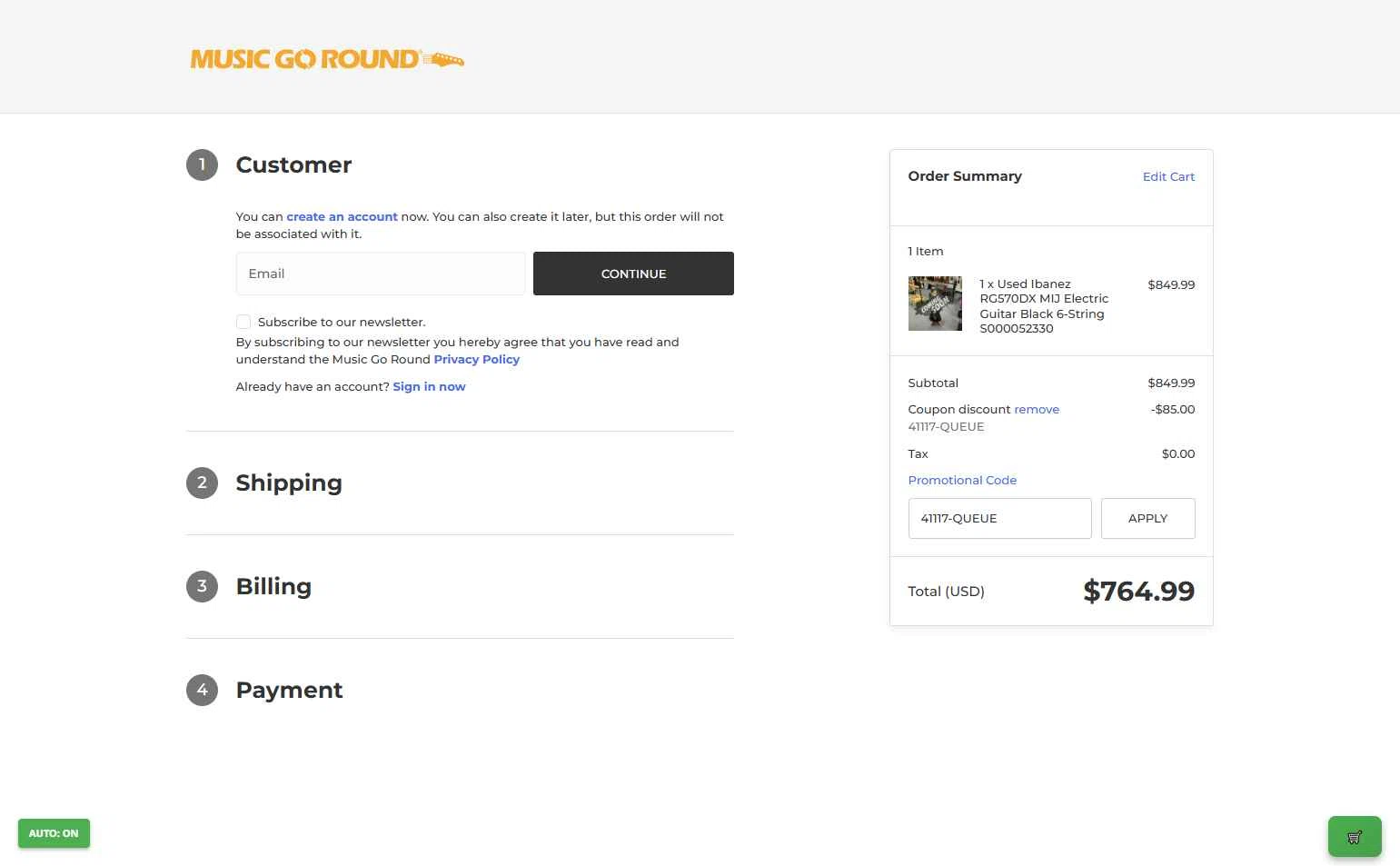Viewport: 1400px width, 866px height.
Task: Click the Customer section heading
Action: [293, 164]
